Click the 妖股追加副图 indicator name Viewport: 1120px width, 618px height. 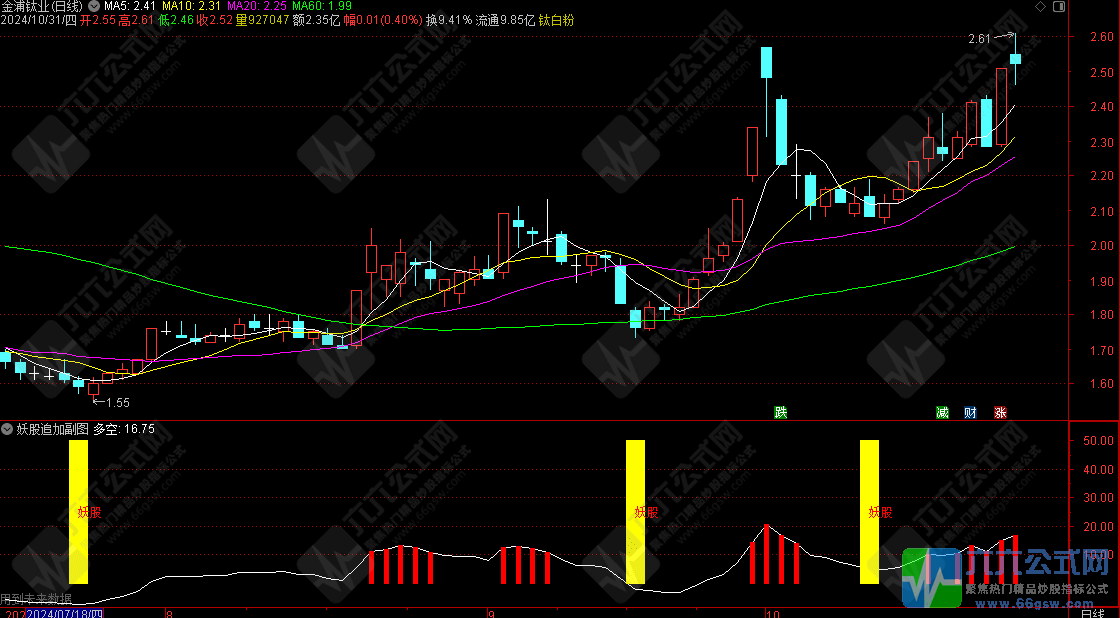pyautogui.click(x=53, y=429)
